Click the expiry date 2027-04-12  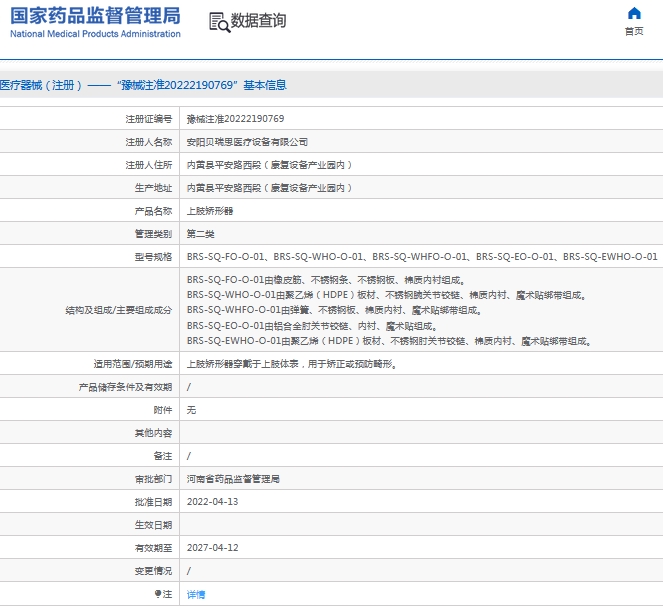[x=212, y=548]
